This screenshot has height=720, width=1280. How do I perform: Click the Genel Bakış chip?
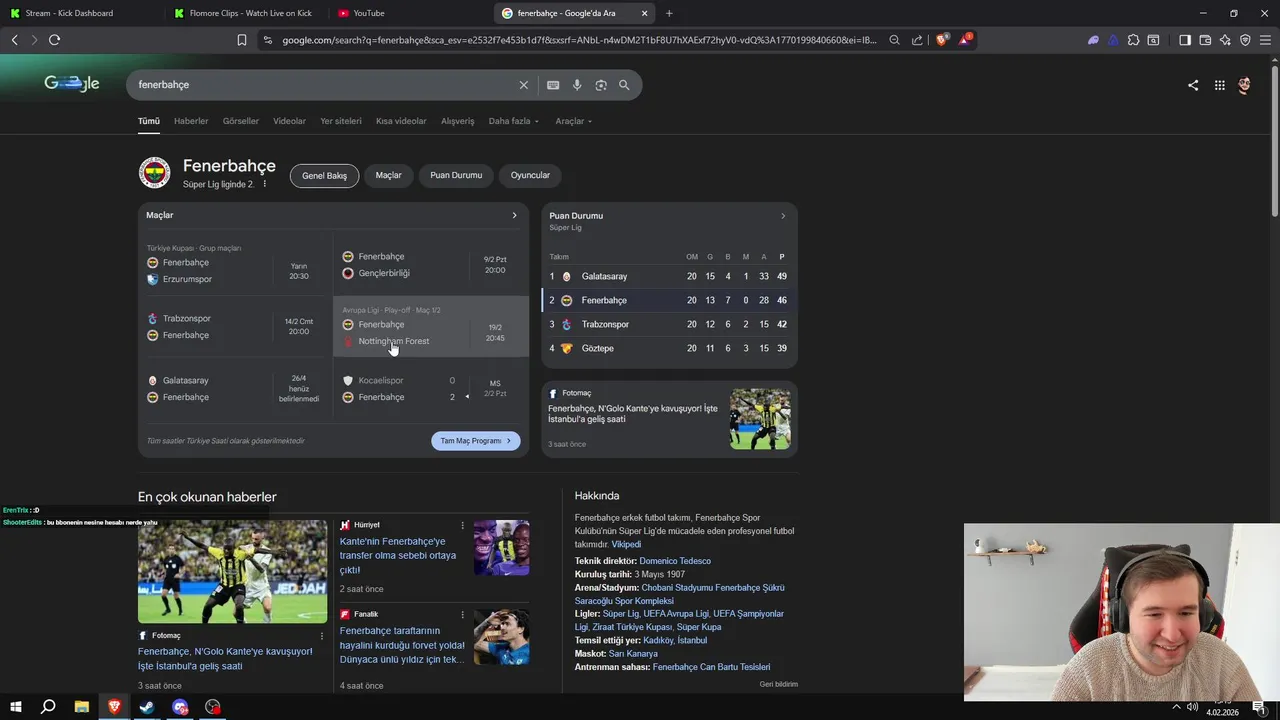[x=324, y=176]
